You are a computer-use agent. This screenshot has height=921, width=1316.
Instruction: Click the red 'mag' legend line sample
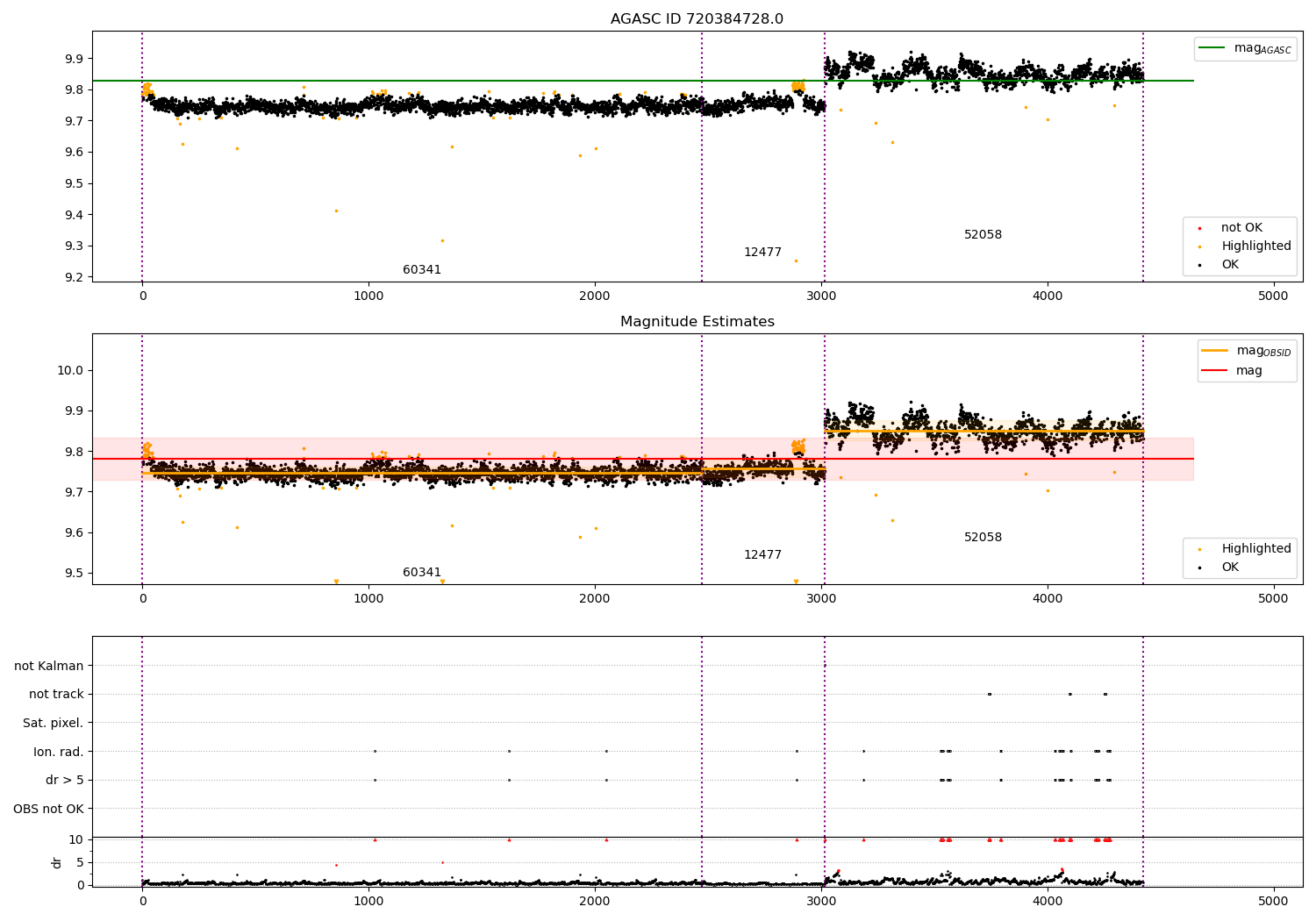click(x=1215, y=370)
